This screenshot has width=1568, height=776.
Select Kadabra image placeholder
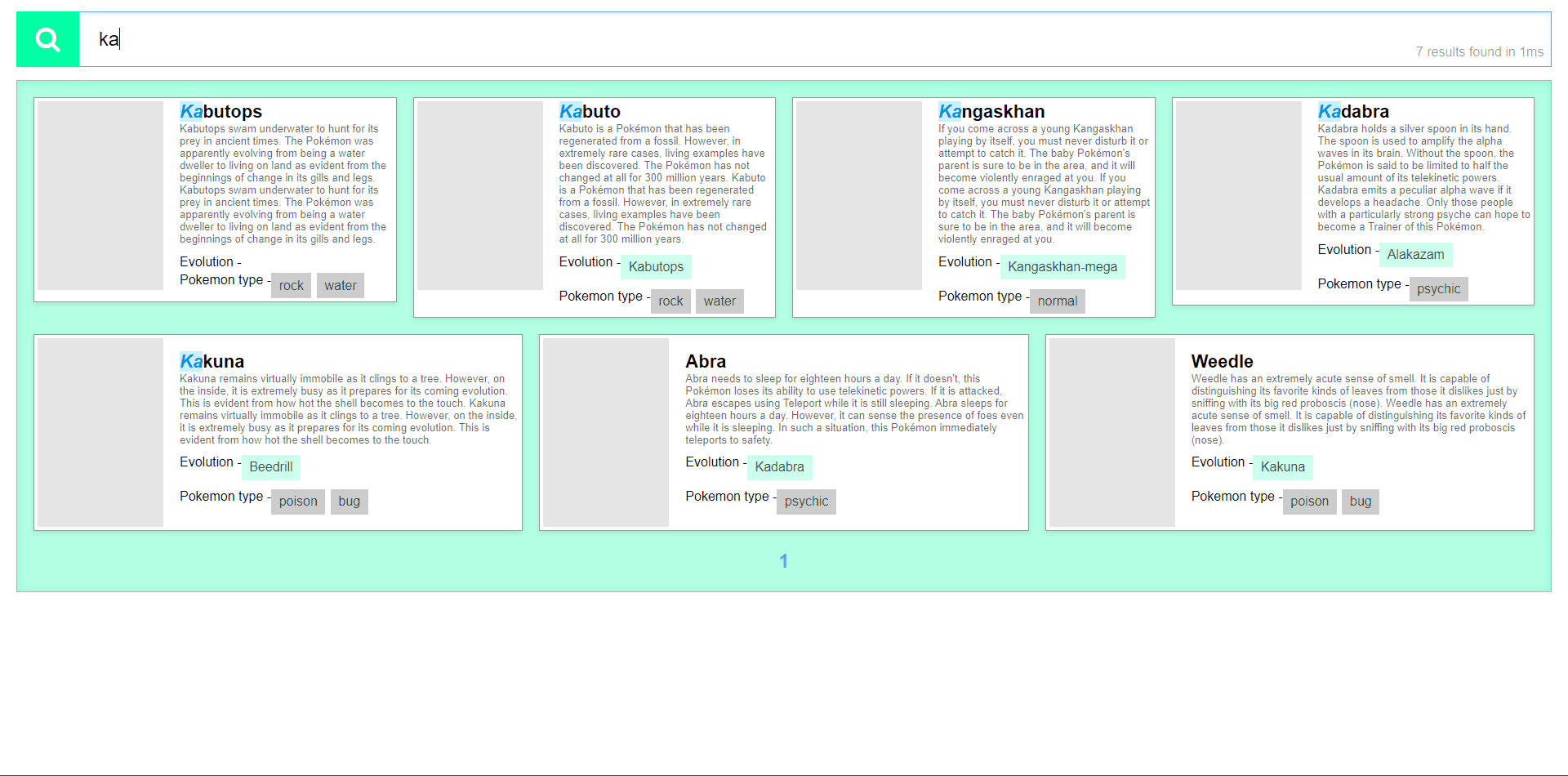click(1239, 195)
